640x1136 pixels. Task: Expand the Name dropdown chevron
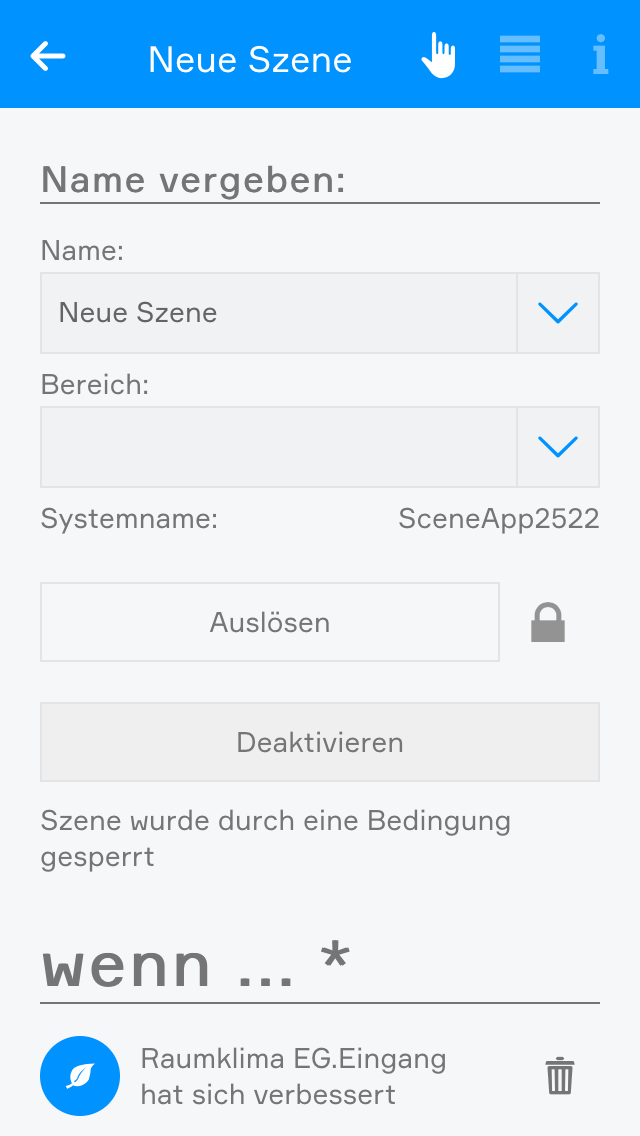pos(558,313)
